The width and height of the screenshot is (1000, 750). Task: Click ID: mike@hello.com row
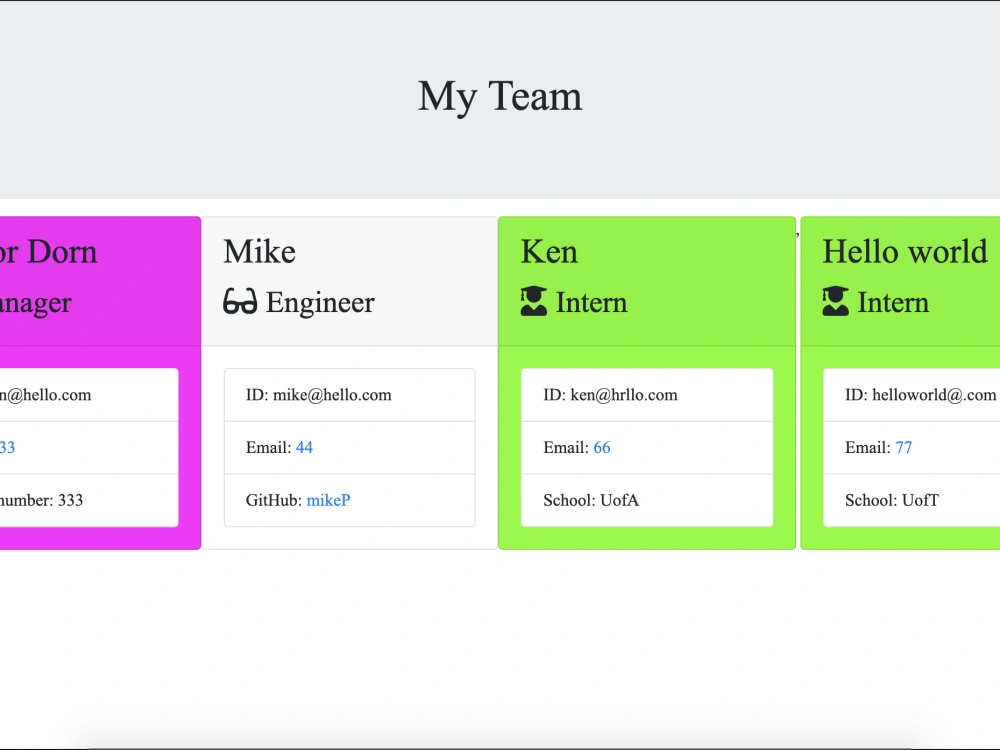(x=349, y=395)
